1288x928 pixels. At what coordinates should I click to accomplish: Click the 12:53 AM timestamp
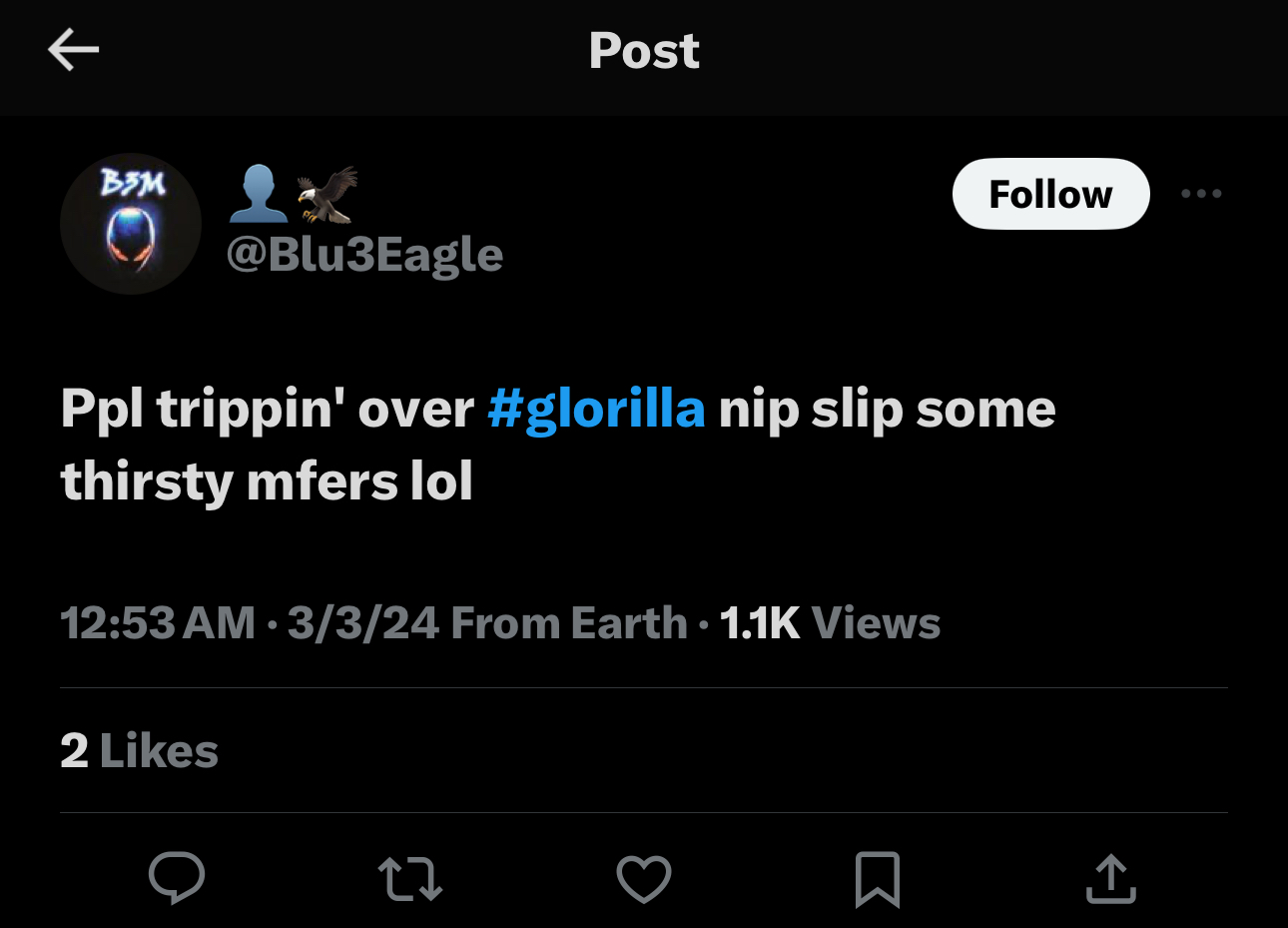coord(157,621)
